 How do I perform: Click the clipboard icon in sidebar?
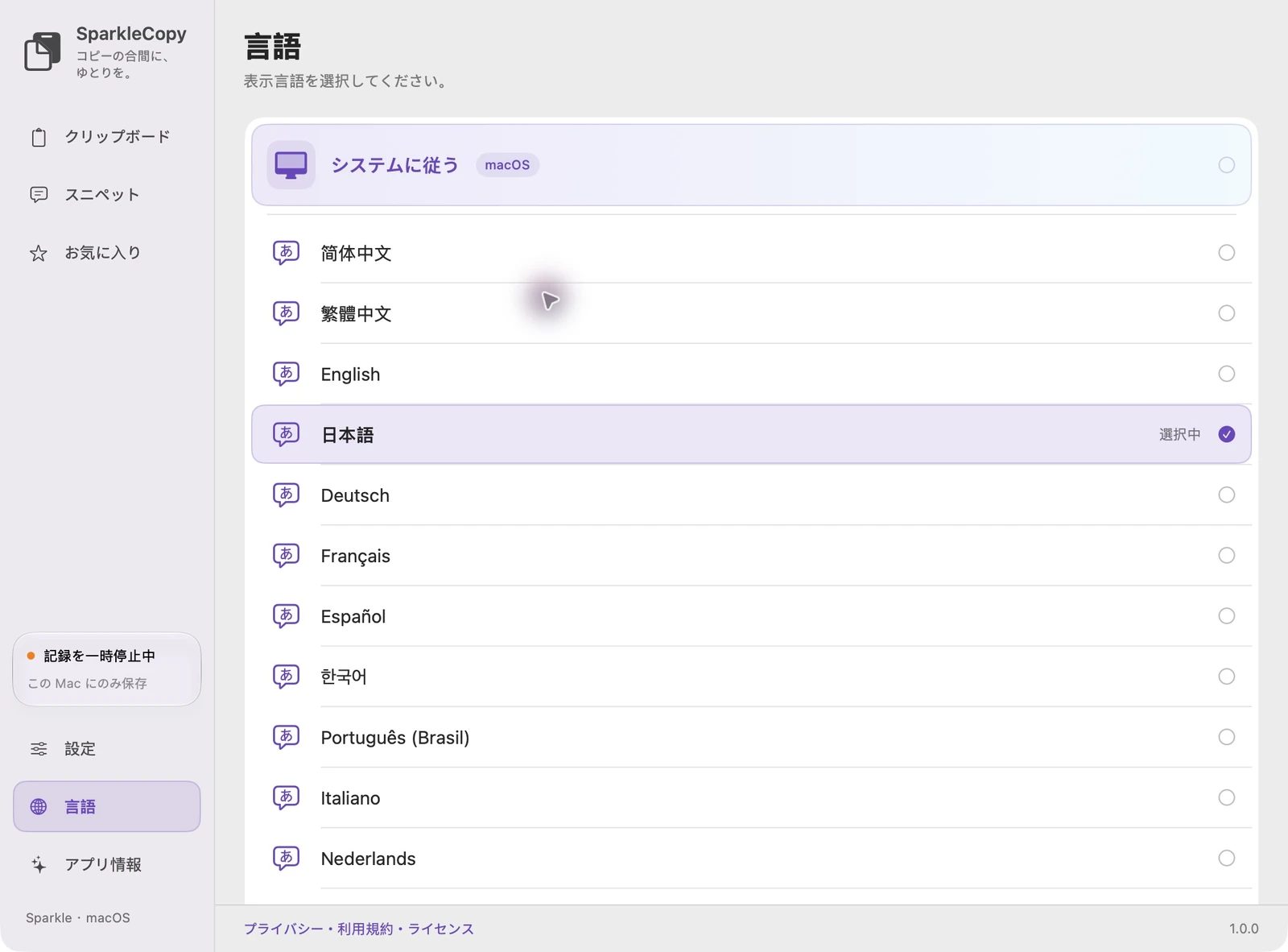pos(39,138)
